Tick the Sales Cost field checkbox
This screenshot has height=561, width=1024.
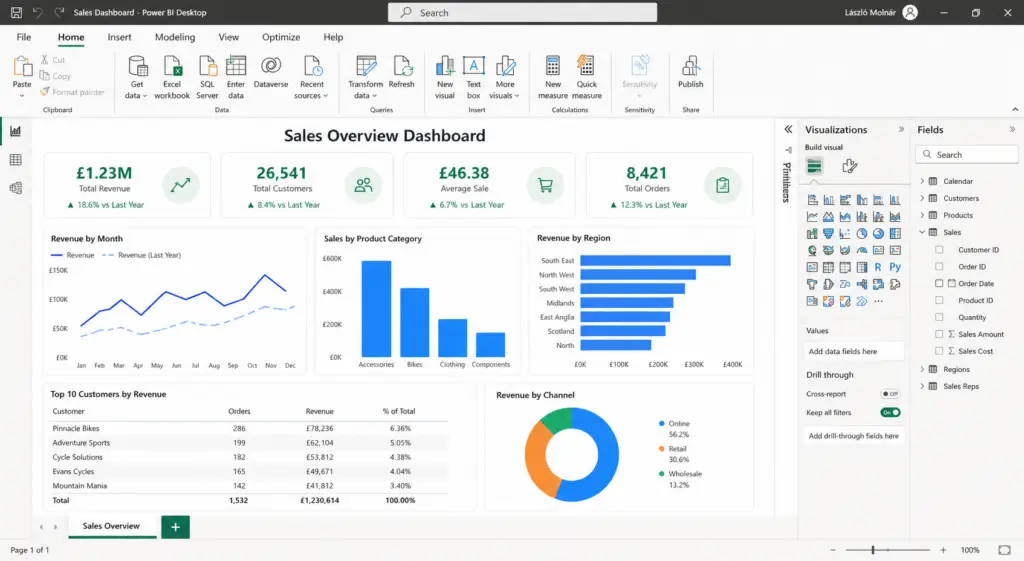[x=939, y=351]
